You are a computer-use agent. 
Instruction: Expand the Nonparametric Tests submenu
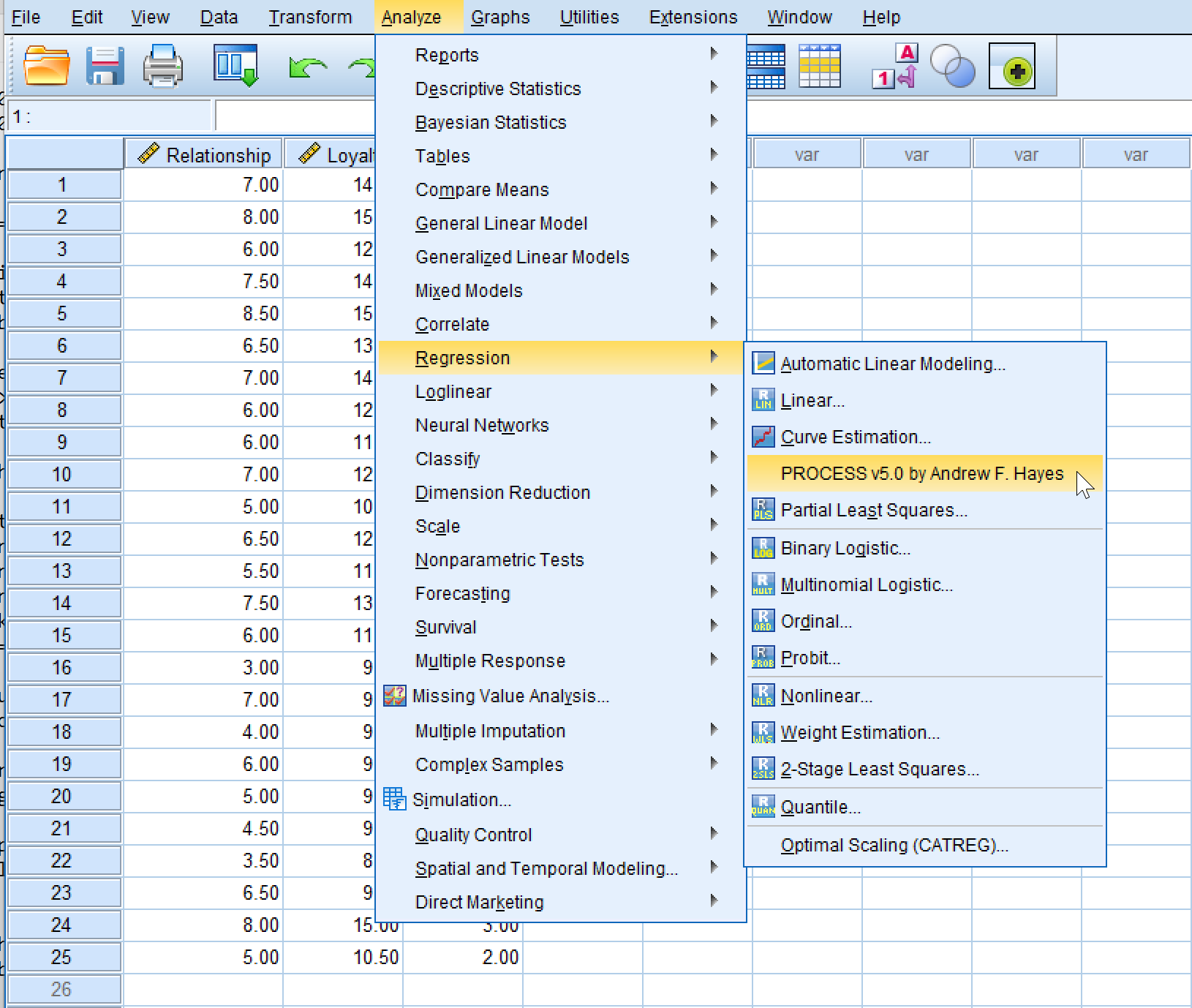pyautogui.click(x=499, y=560)
